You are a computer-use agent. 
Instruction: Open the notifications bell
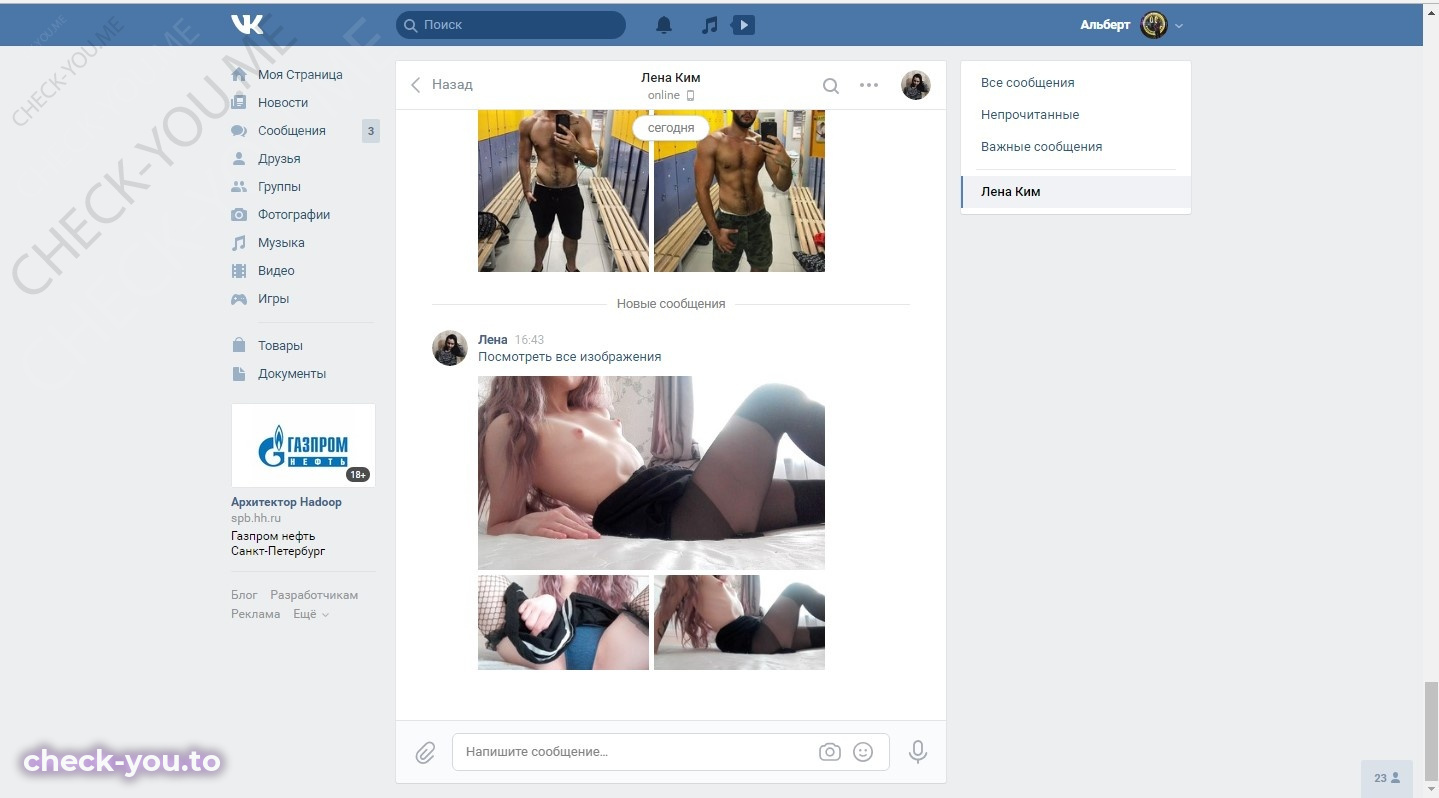[664, 25]
